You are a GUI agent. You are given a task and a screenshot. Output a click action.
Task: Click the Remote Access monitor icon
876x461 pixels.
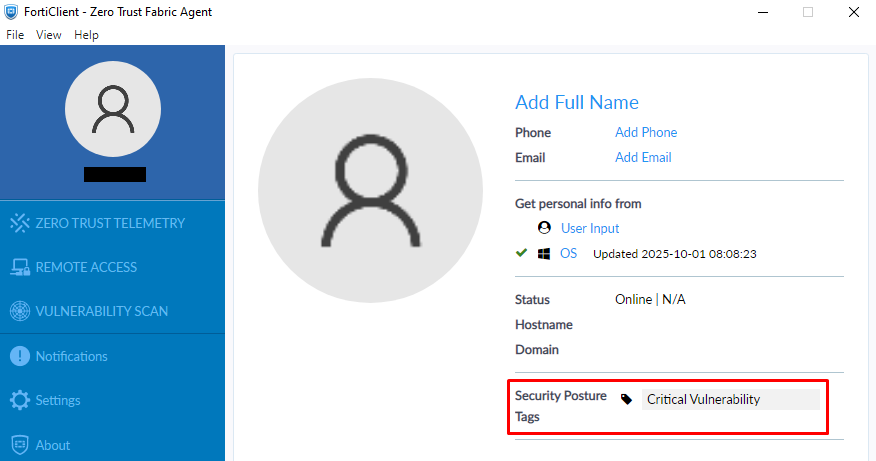20,267
